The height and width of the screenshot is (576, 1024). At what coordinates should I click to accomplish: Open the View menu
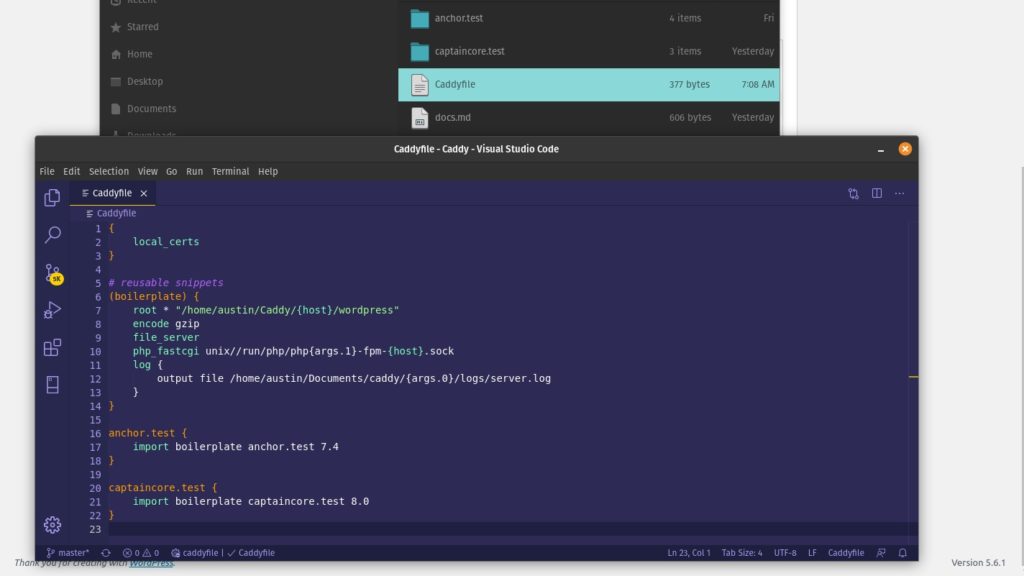(147, 171)
